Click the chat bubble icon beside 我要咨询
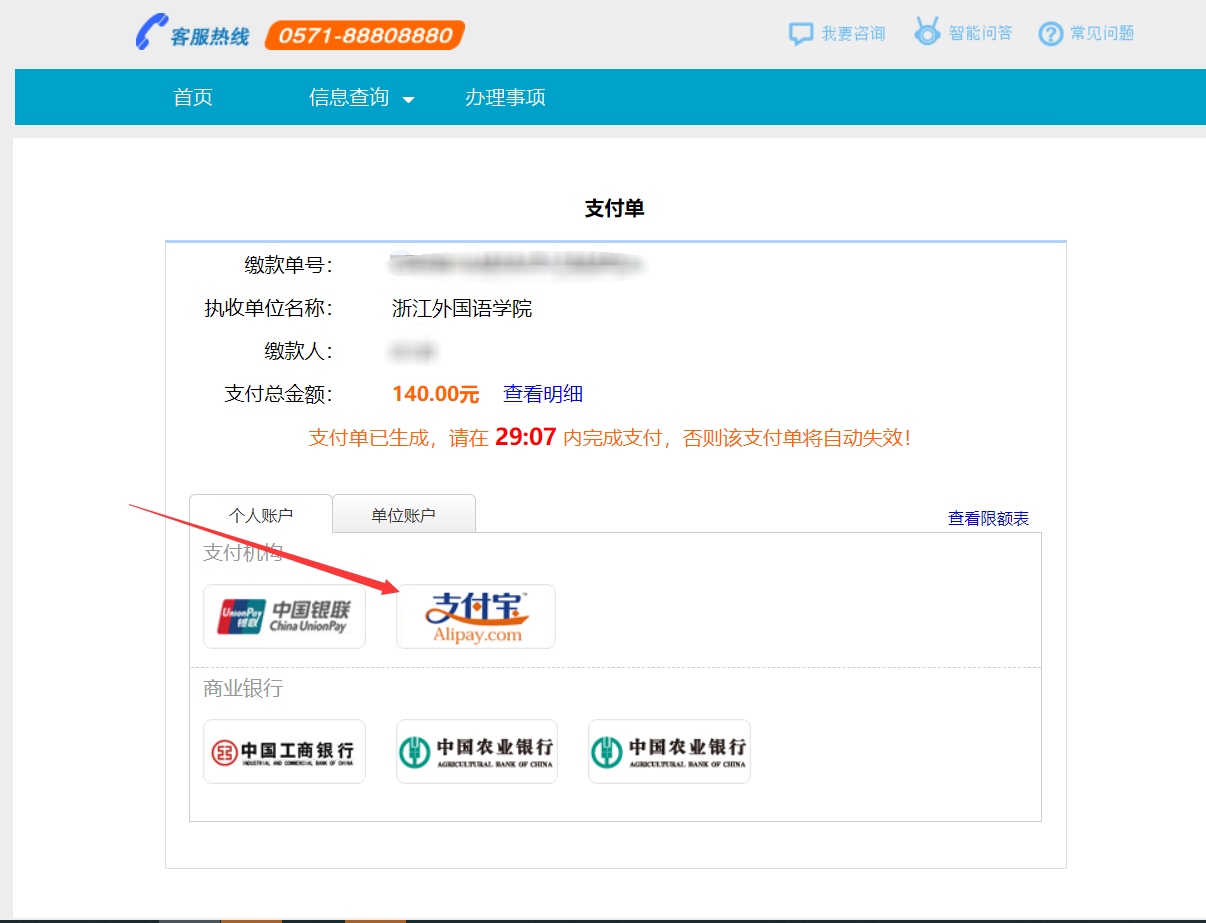 click(x=800, y=33)
